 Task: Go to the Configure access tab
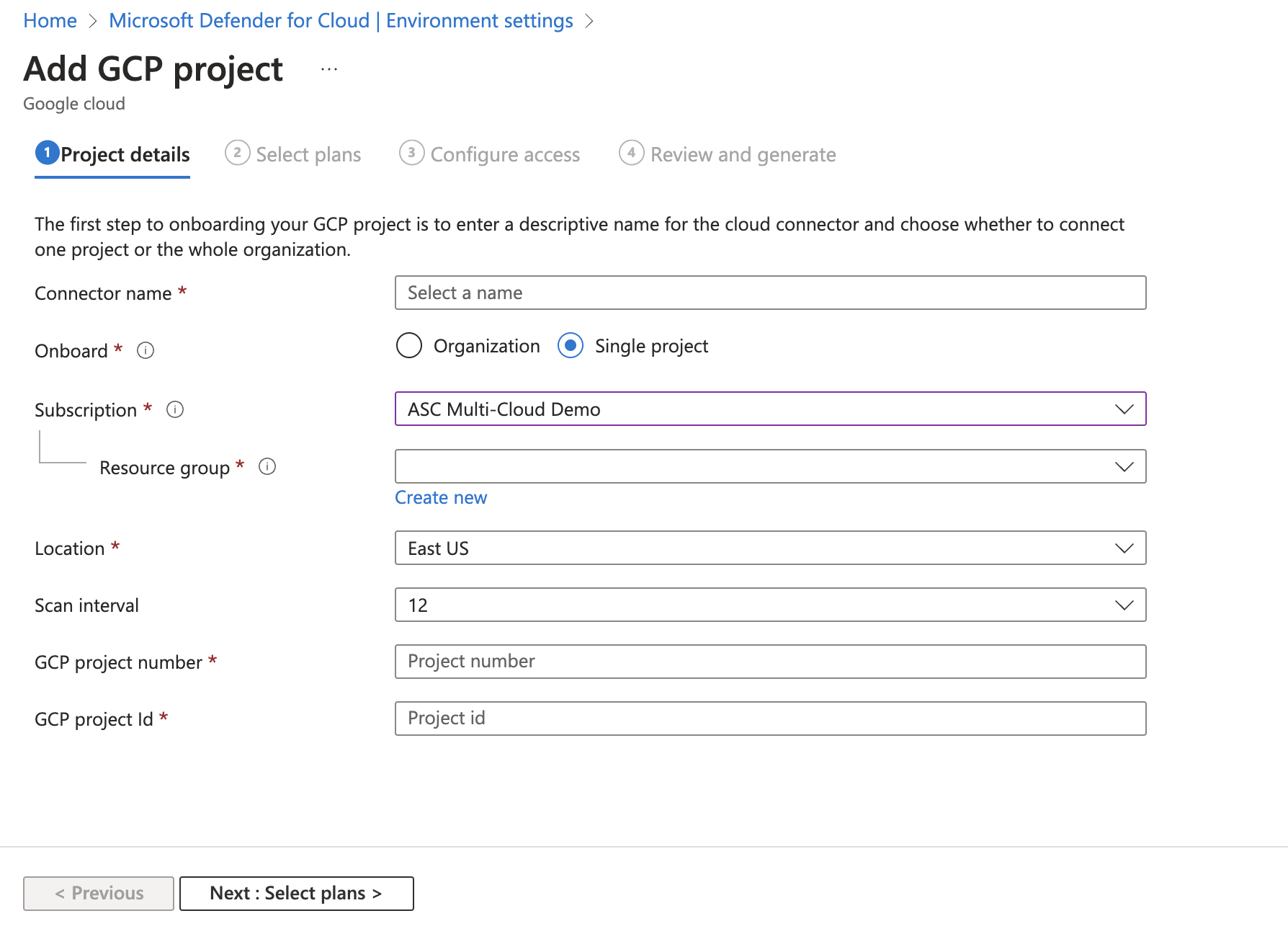click(505, 155)
